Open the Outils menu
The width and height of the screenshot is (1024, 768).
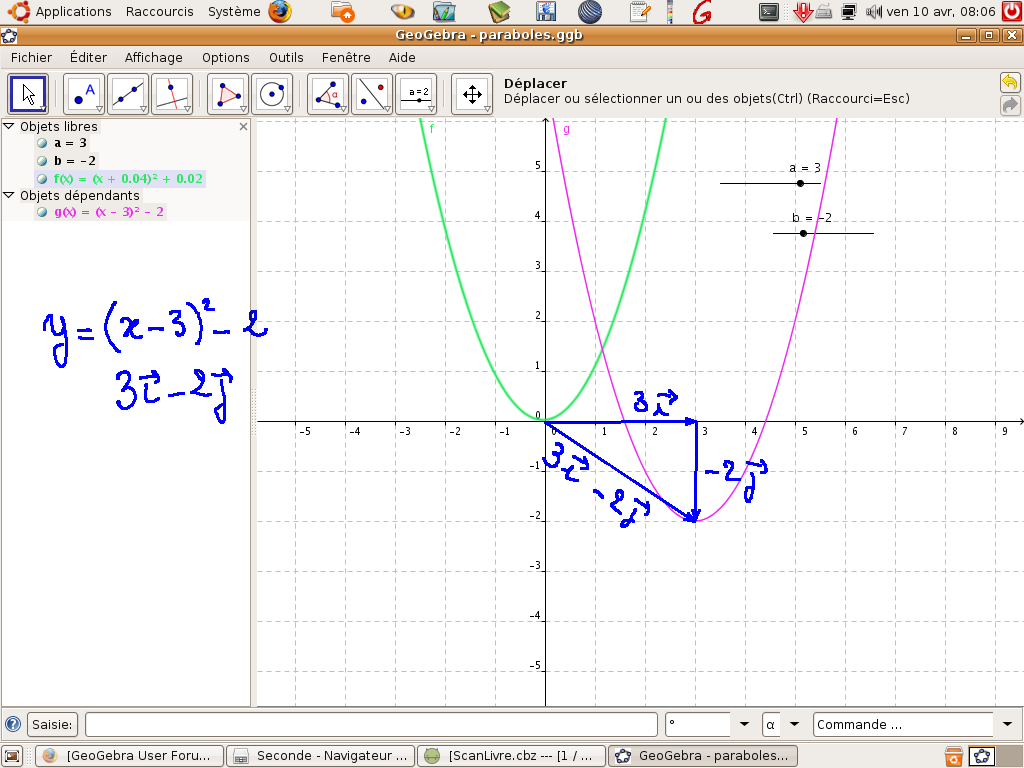coord(286,58)
